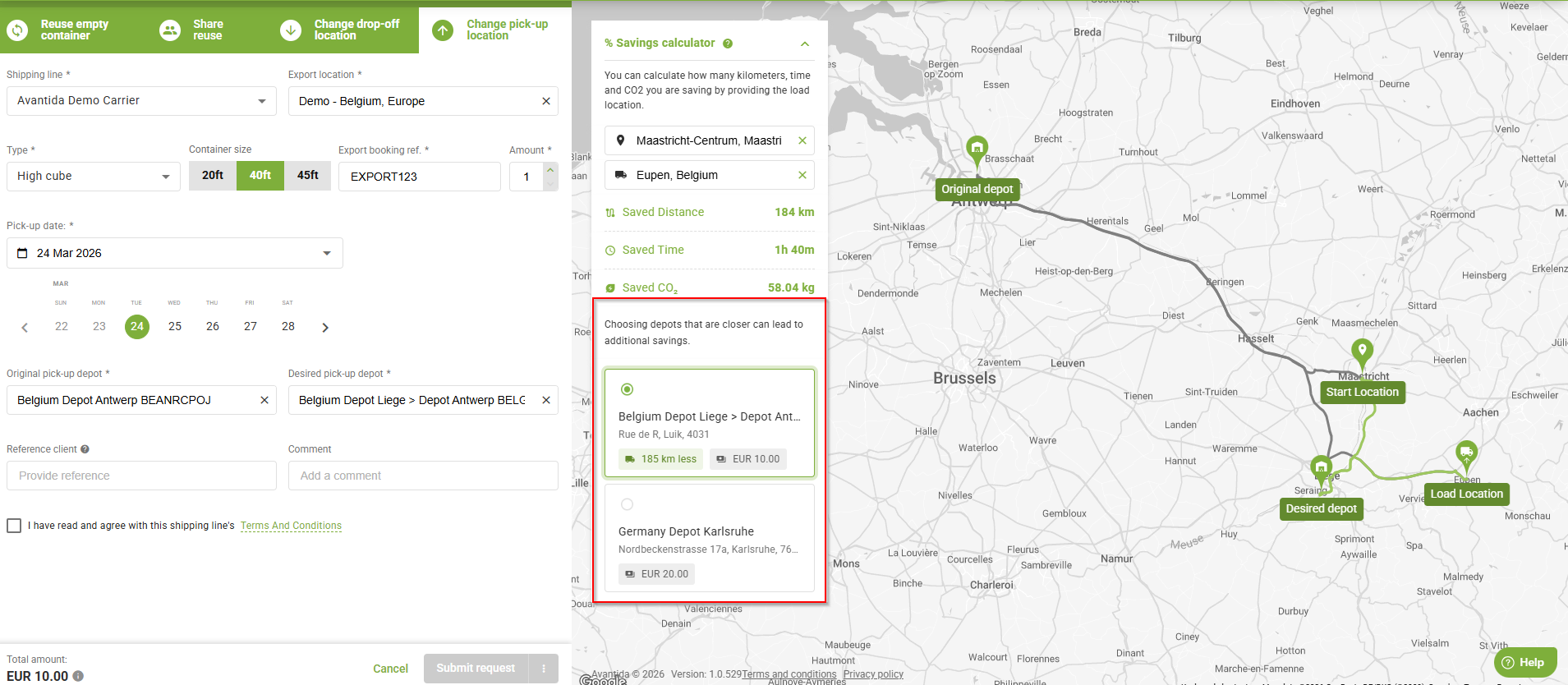This screenshot has width=1568, height=685.
Task: Go to next week in calendar
Action: [x=325, y=328]
